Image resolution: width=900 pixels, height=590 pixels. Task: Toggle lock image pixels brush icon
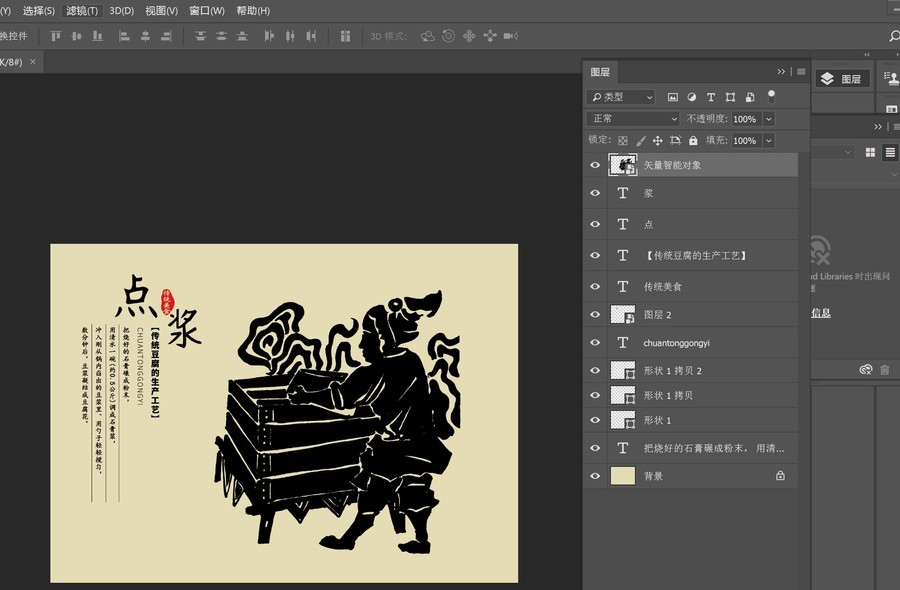641,141
